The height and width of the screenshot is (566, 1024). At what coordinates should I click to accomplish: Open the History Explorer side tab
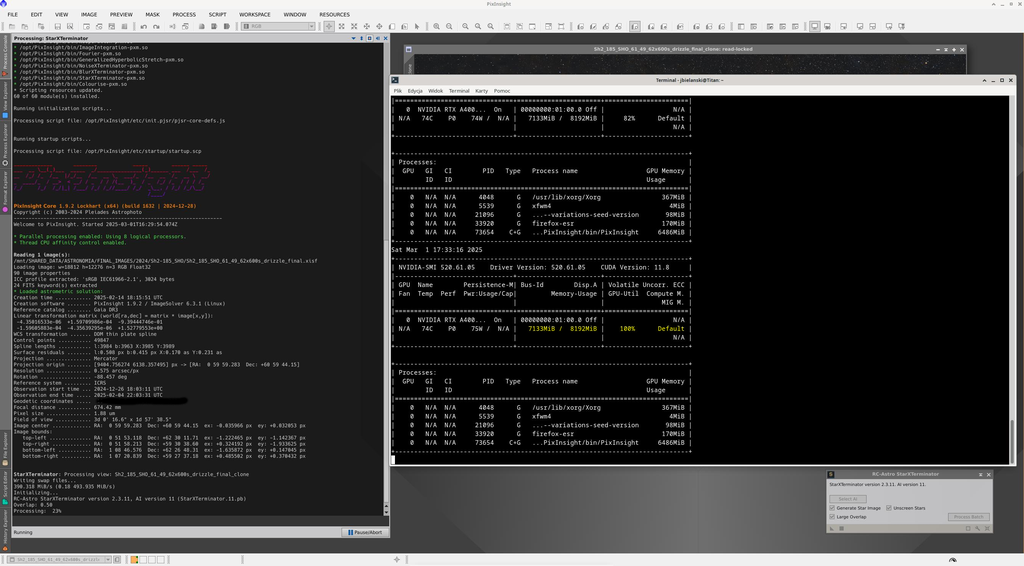pos(5,529)
